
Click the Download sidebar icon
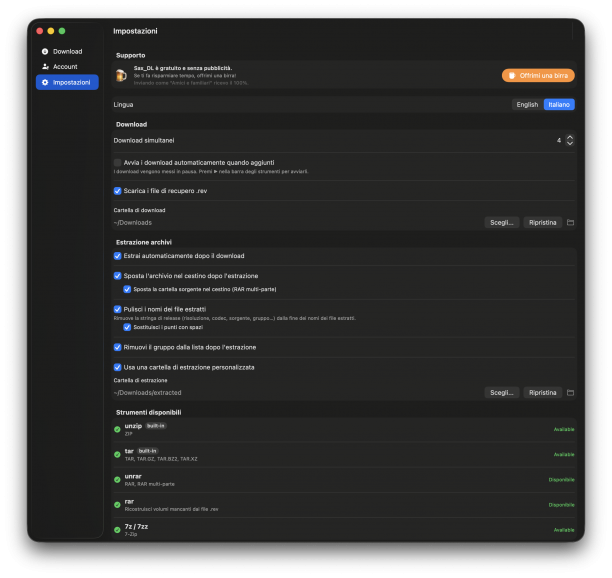(45, 52)
